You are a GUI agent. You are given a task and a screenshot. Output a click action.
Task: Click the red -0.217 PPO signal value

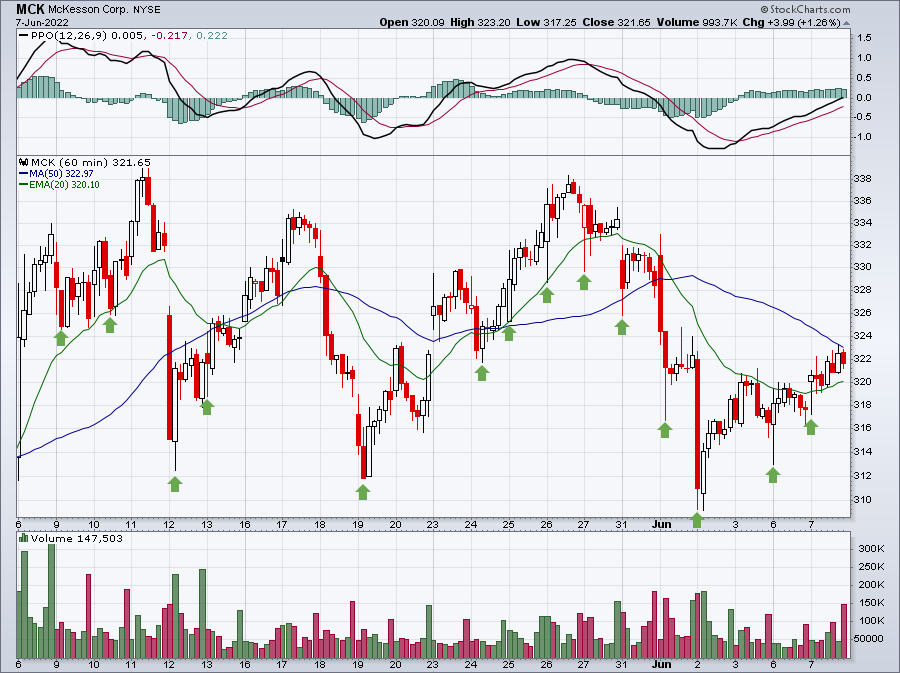point(169,36)
